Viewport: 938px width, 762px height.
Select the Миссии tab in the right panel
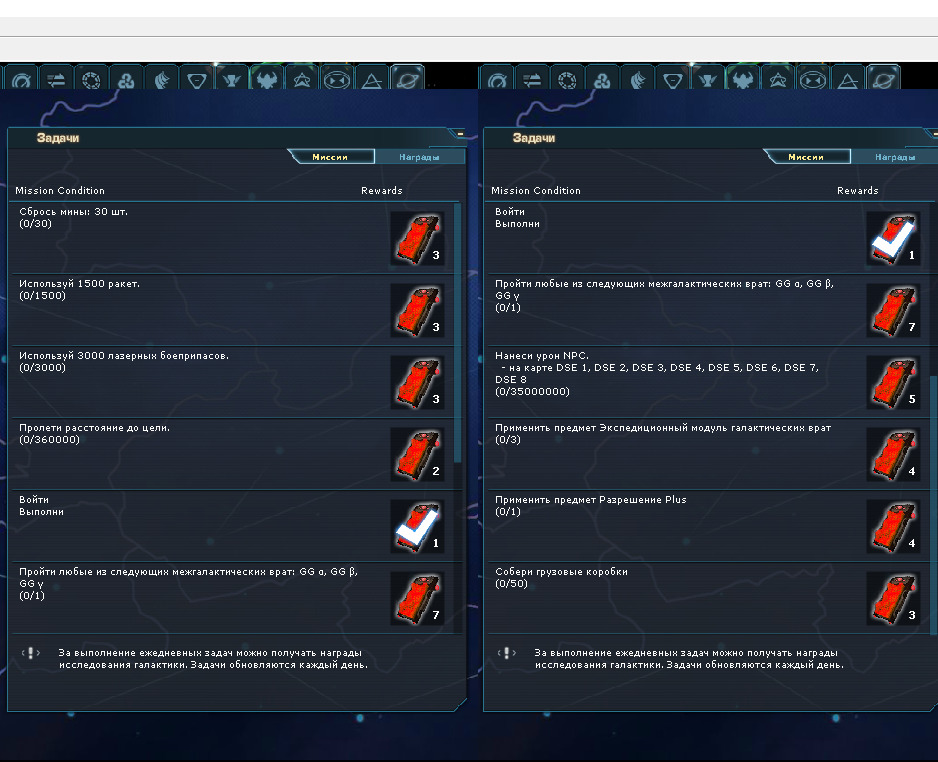tap(806, 157)
